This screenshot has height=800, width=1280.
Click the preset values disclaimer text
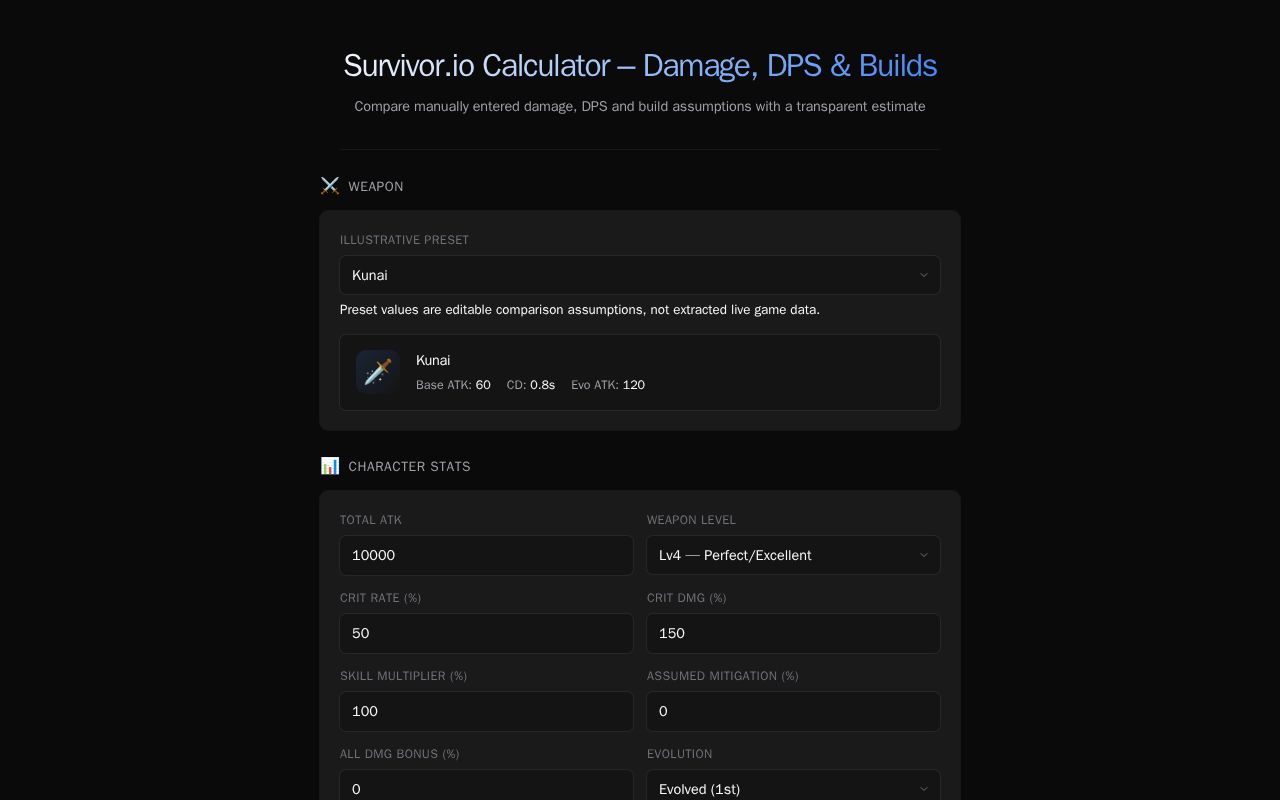[x=580, y=310]
